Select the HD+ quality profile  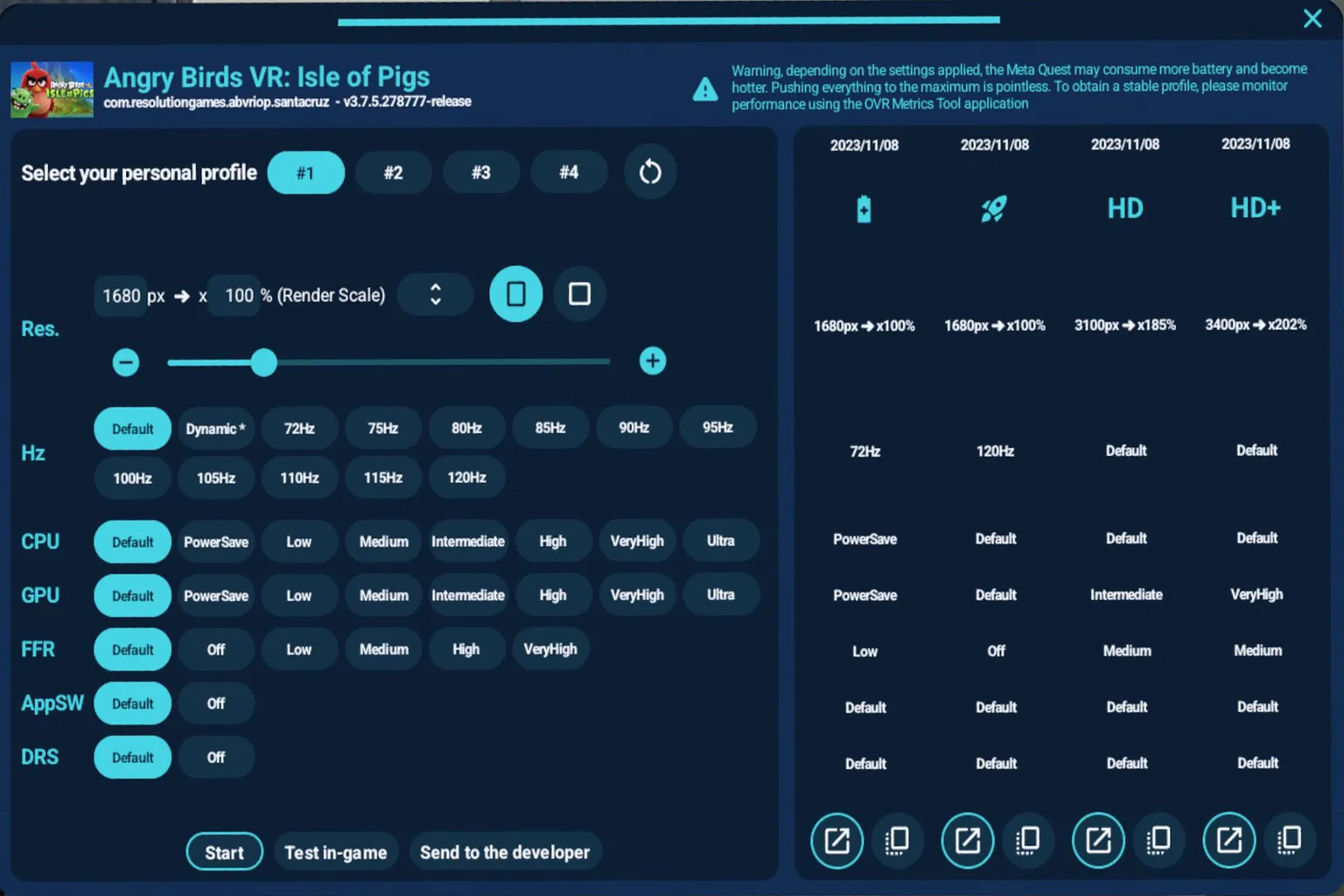pos(1256,208)
